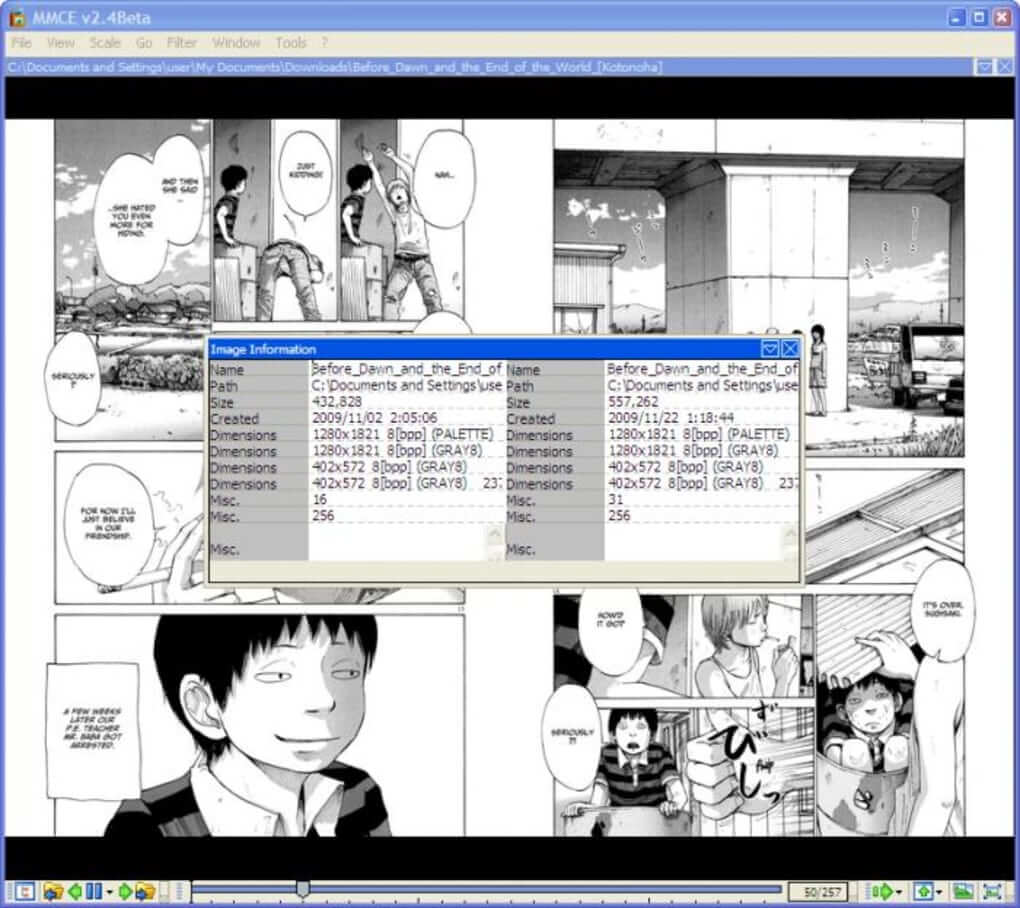Open the Tools menu
The width and height of the screenshot is (1020, 908).
tap(291, 43)
